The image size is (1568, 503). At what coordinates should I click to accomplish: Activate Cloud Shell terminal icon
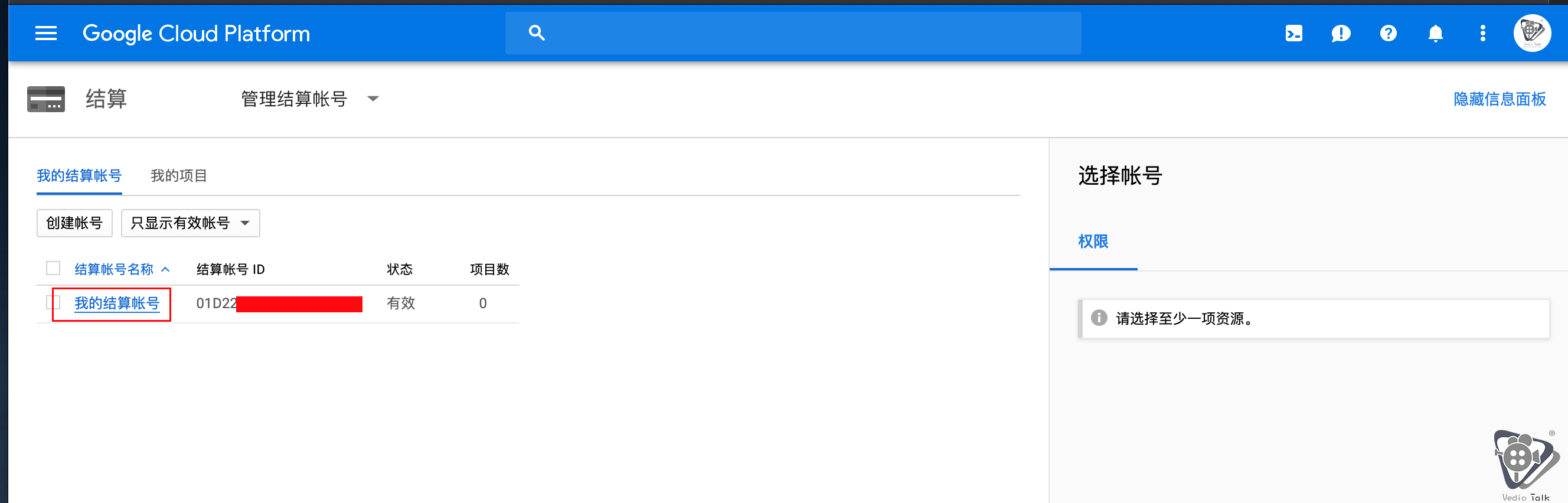click(1293, 33)
